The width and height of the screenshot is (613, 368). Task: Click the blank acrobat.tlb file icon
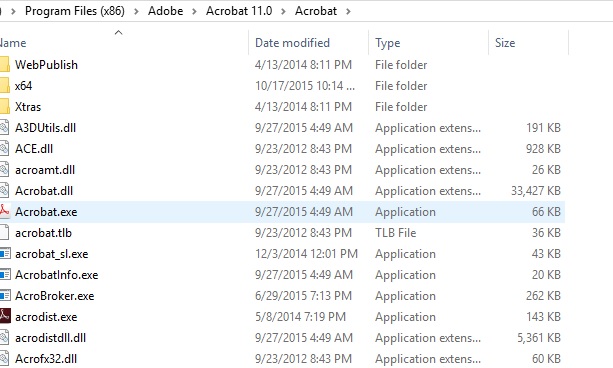tap(4, 233)
